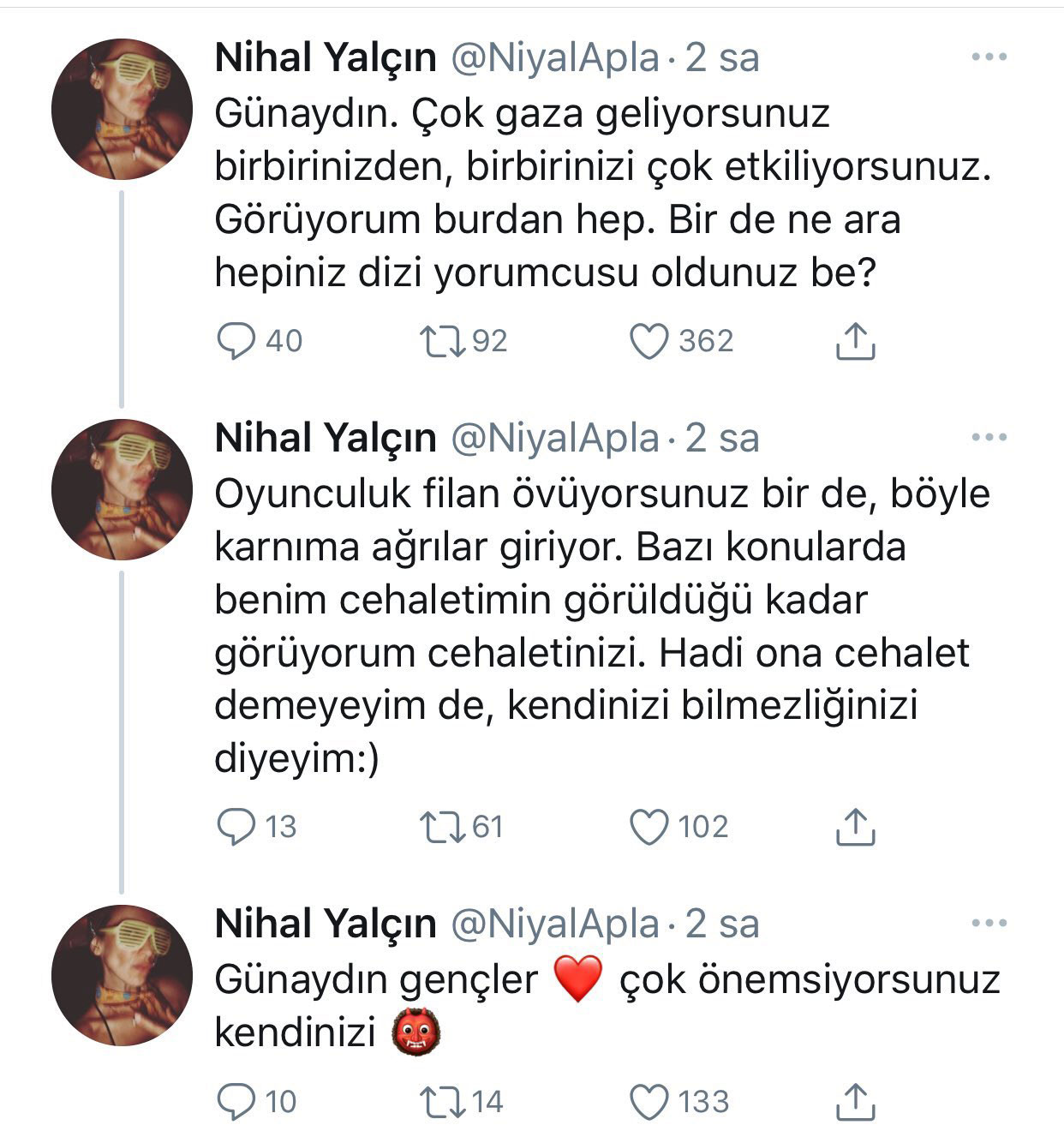Screen dimensions: 1064x1143
Task: Open the first tweet's profile picture
Action: (x=122, y=109)
